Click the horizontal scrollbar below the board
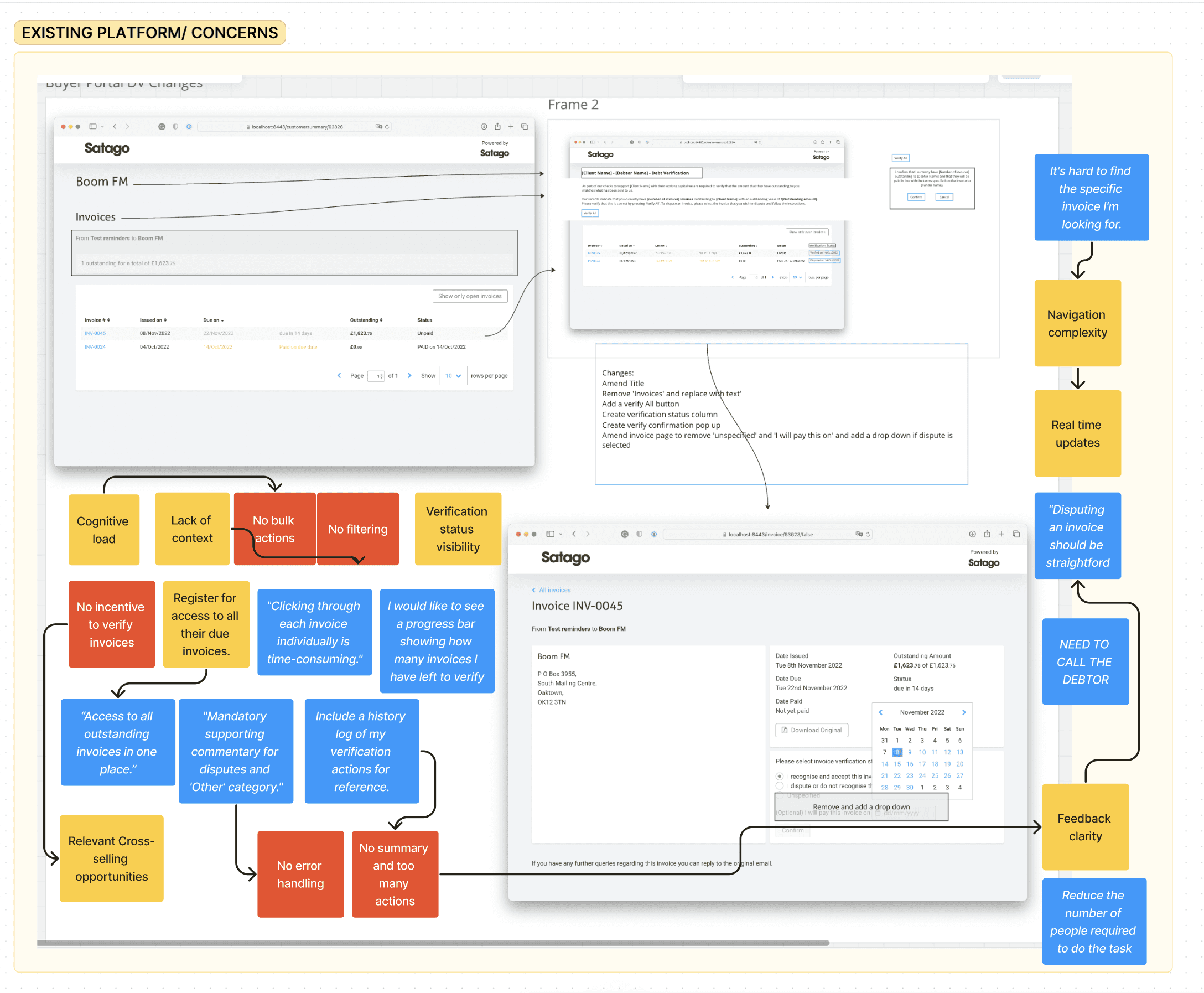1204x993 pixels. tap(433, 943)
